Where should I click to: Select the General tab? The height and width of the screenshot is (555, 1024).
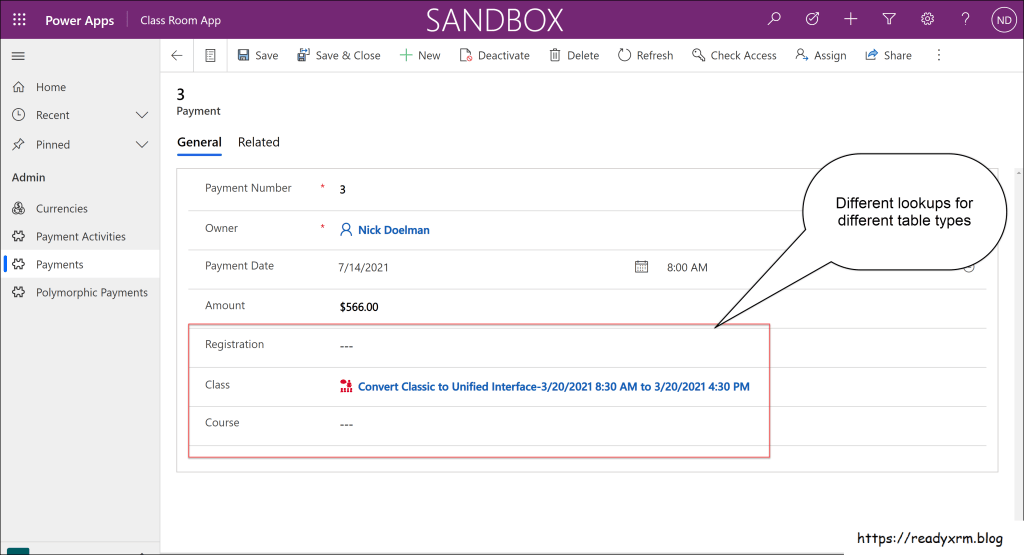click(199, 142)
